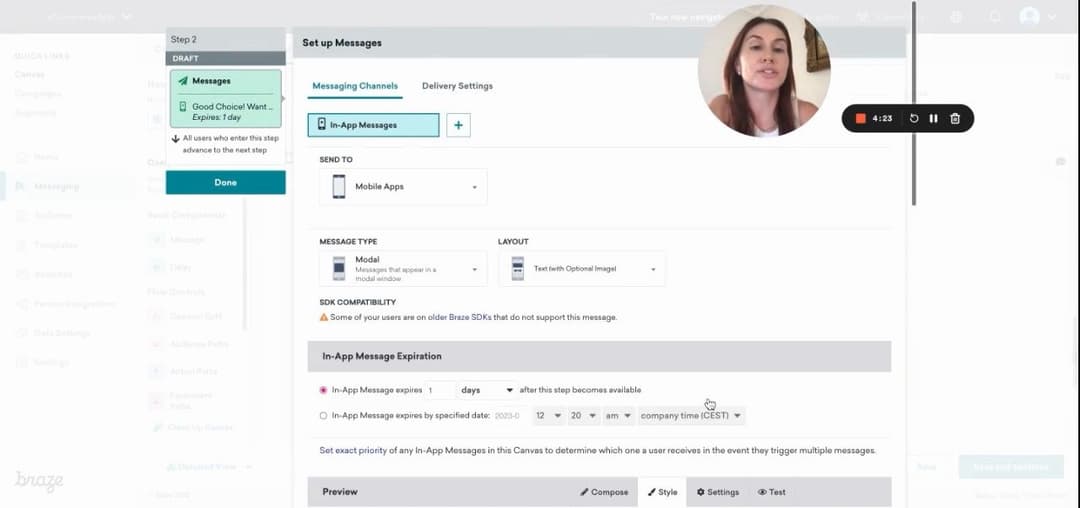Switch to the Delivery Settings tab
This screenshot has width=1080, height=508.
[x=457, y=86]
